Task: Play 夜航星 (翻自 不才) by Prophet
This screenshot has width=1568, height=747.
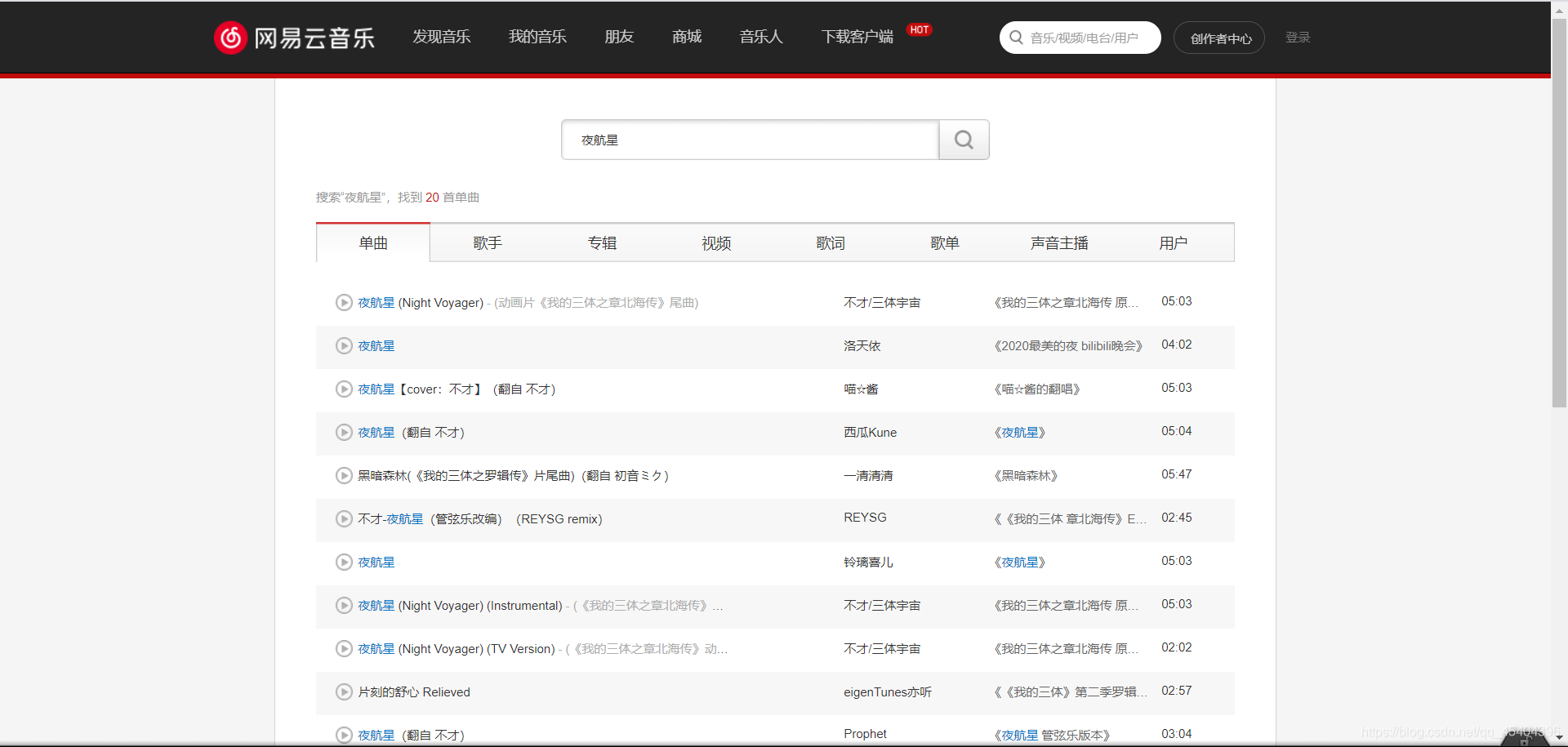Action: point(344,736)
